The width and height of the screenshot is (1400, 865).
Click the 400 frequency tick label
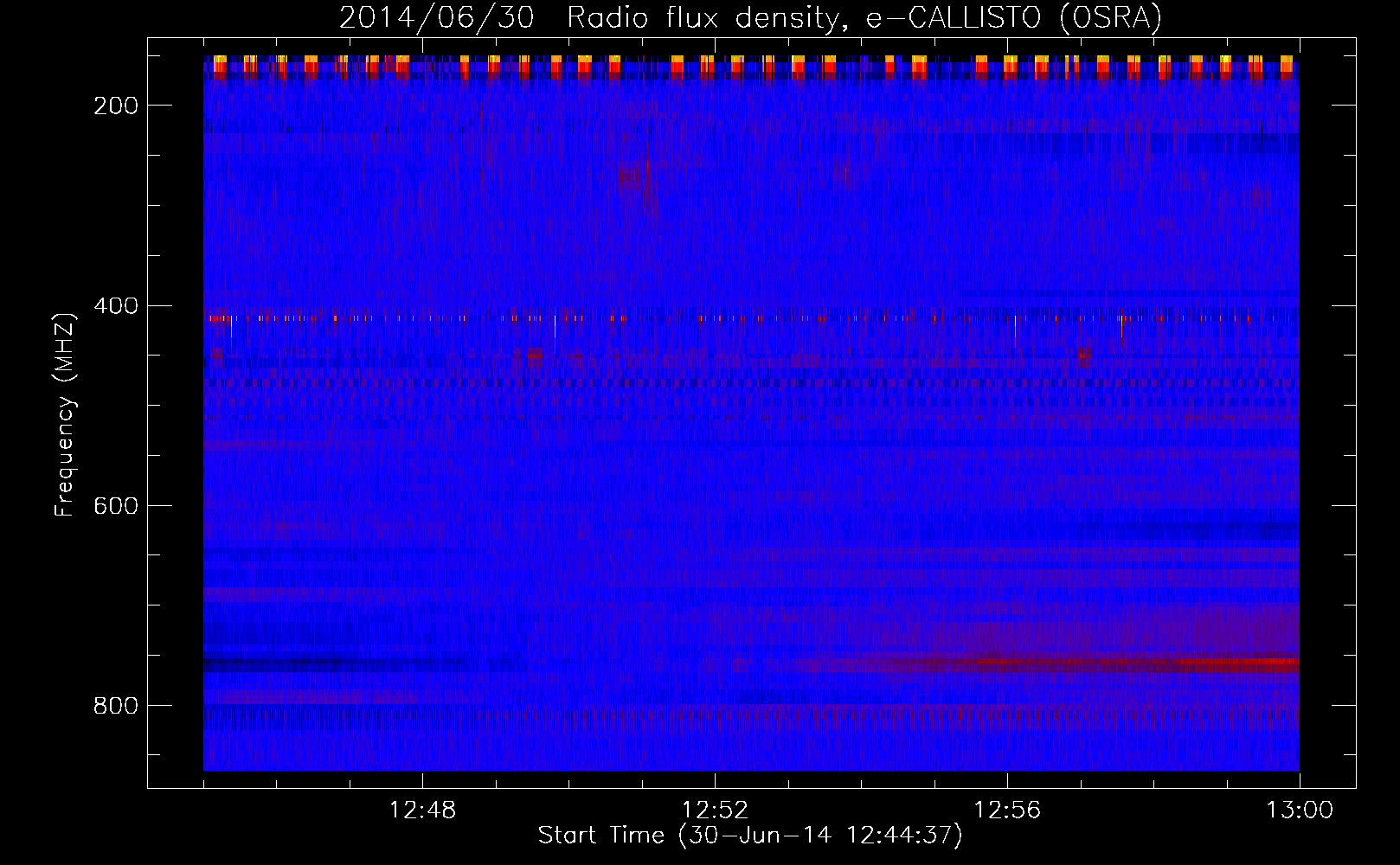point(116,306)
